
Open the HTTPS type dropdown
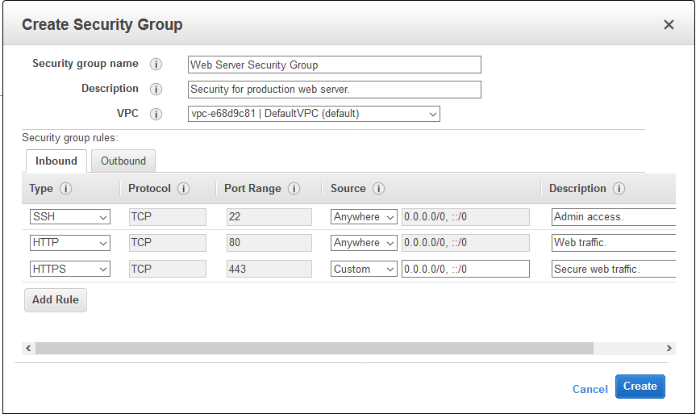pos(70,269)
